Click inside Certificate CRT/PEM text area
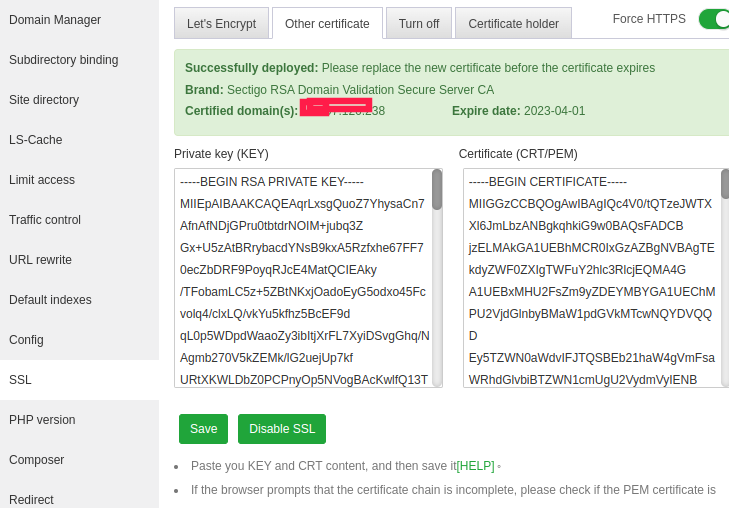This screenshot has height=508, width=729. tap(591, 278)
